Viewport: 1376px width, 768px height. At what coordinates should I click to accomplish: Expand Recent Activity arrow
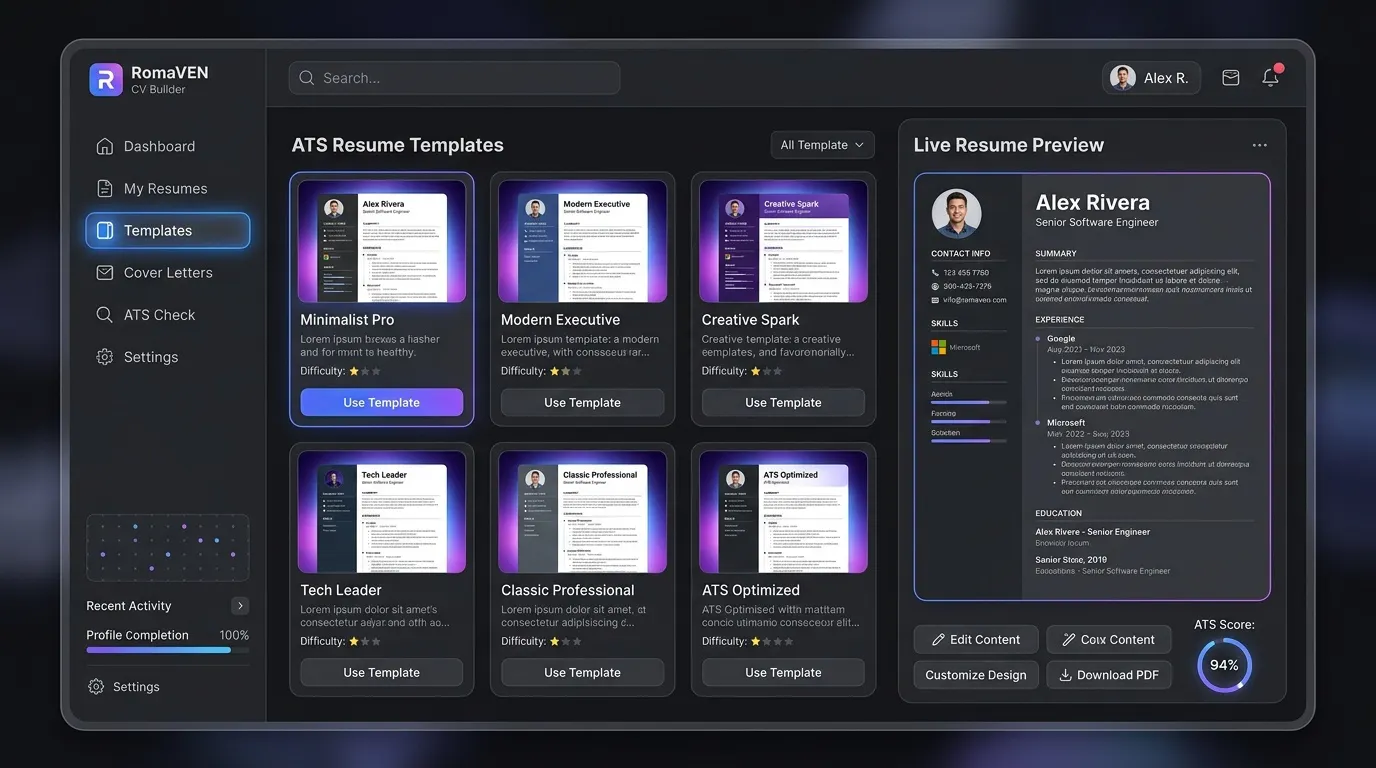[240, 605]
